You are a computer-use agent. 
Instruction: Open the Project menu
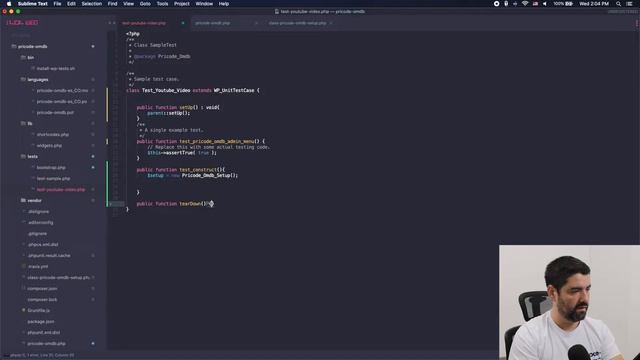coord(182,4)
